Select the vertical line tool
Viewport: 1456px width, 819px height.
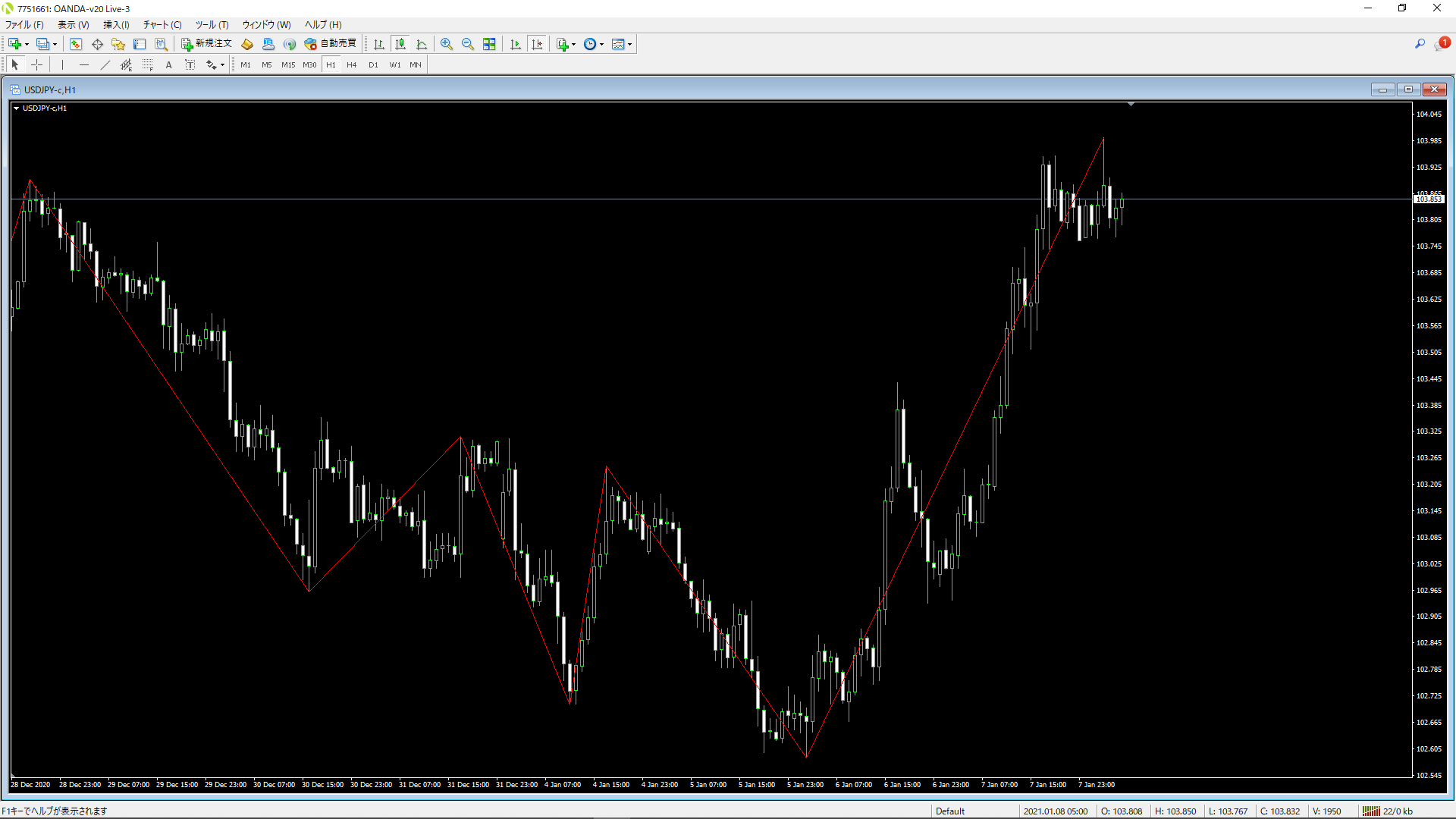click(62, 64)
